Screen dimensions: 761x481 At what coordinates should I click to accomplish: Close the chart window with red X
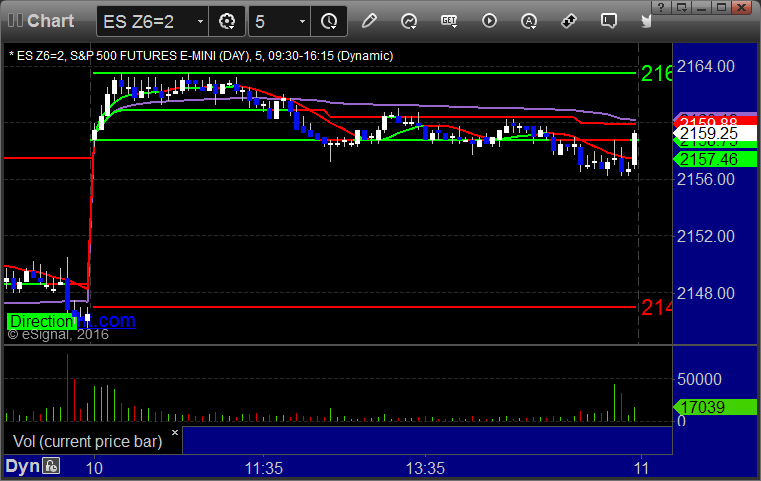(x=742, y=7)
